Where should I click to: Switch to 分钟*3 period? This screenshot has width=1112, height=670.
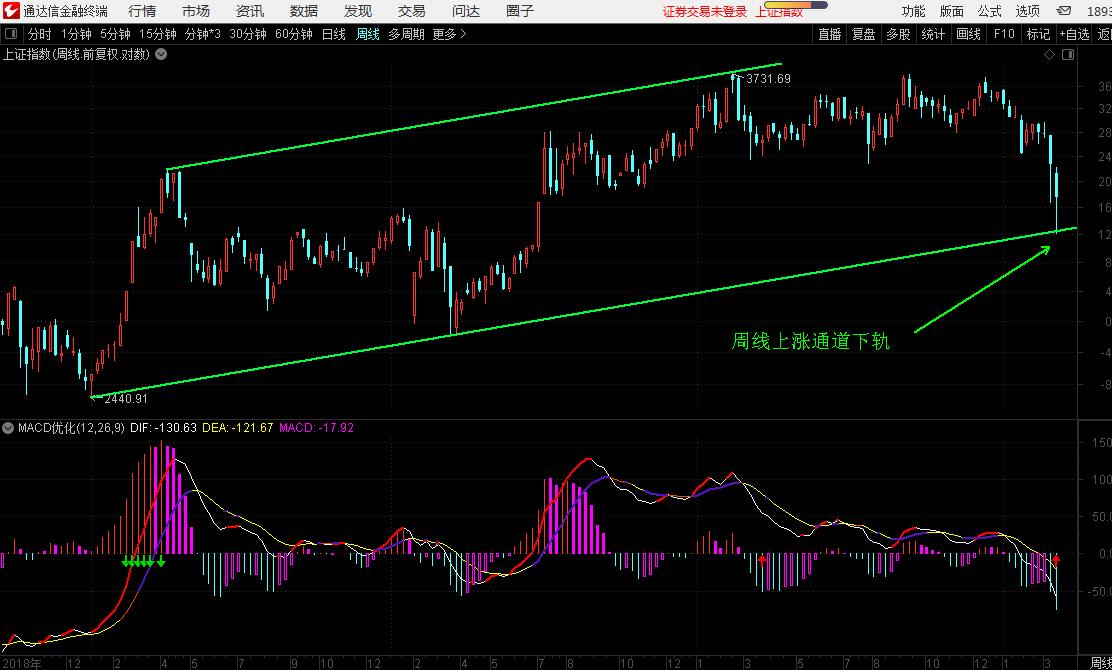coord(203,34)
